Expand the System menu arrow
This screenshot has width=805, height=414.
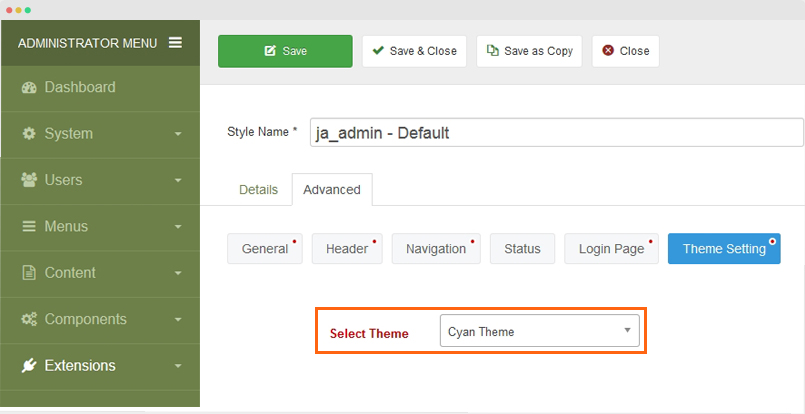pos(178,134)
